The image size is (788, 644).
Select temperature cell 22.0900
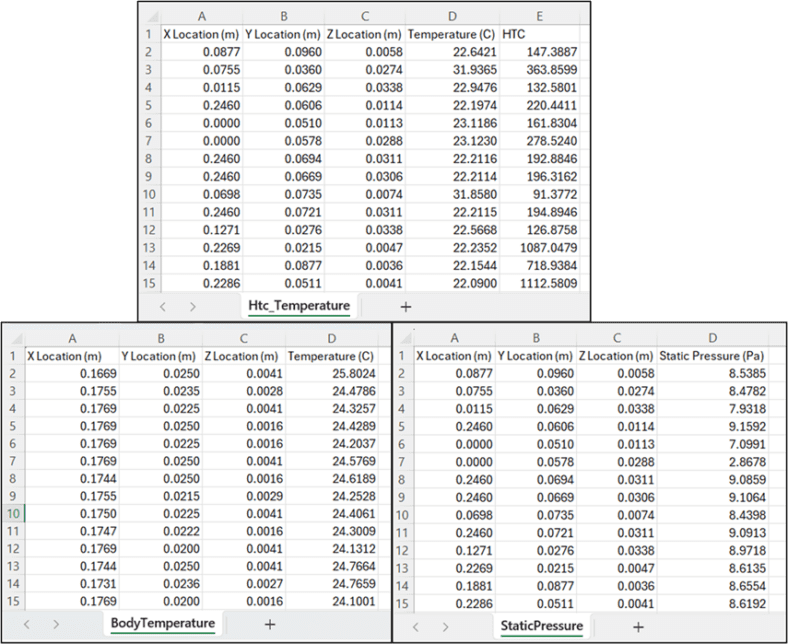(452, 283)
